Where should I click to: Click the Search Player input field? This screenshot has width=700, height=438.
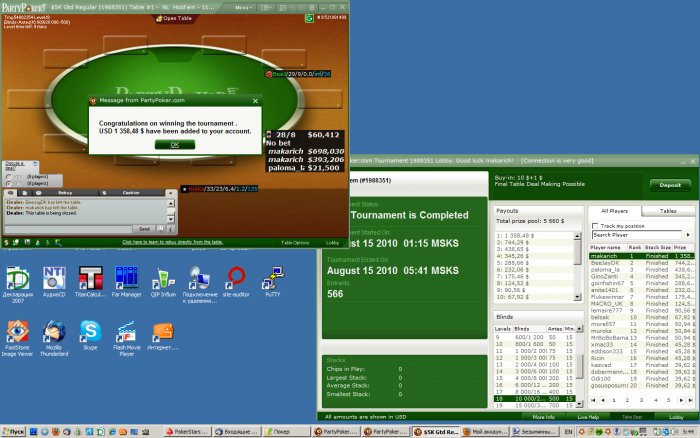pyautogui.click(x=637, y=235)
